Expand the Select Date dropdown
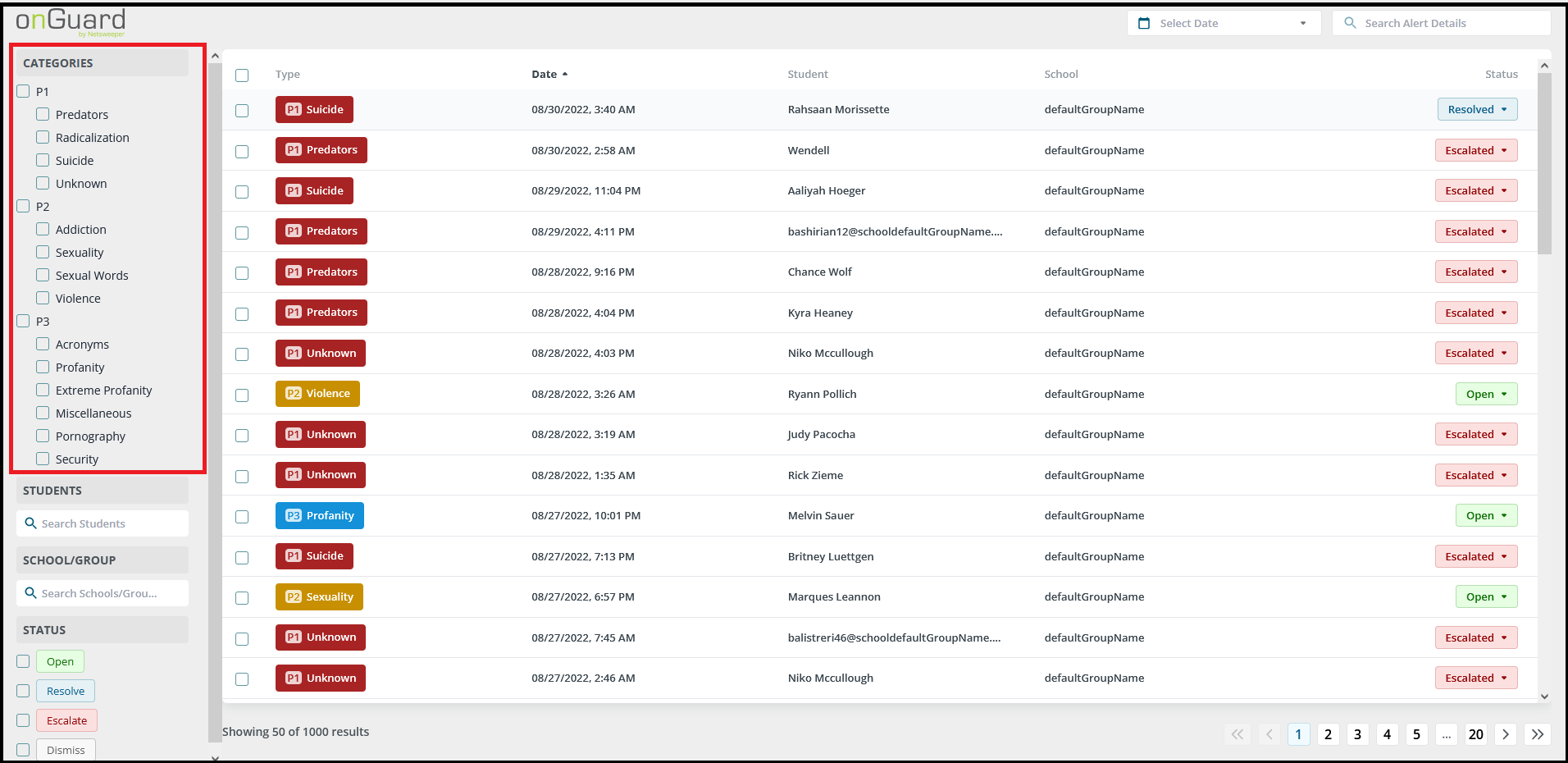Image resolution: width=1568 pixels, height=763 pixels. tap(1302, 23)
